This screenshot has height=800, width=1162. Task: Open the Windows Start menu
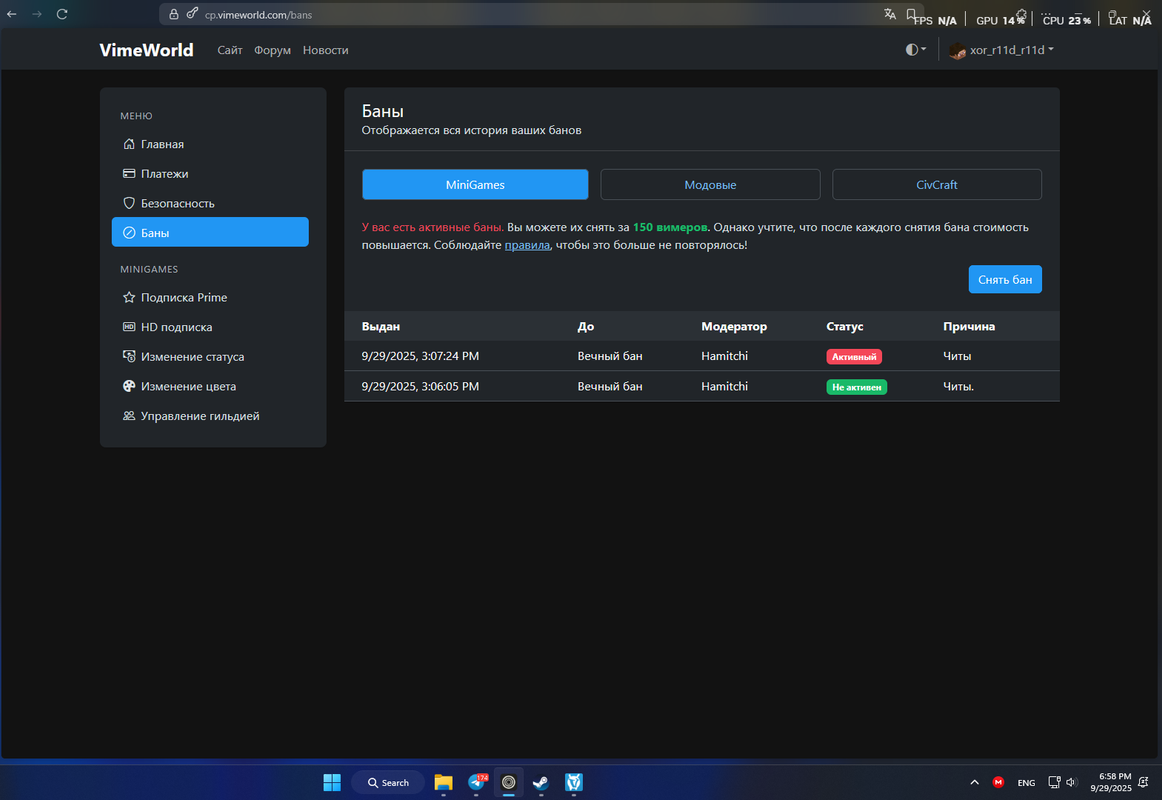pyautogui.click(x=332, y=782)
